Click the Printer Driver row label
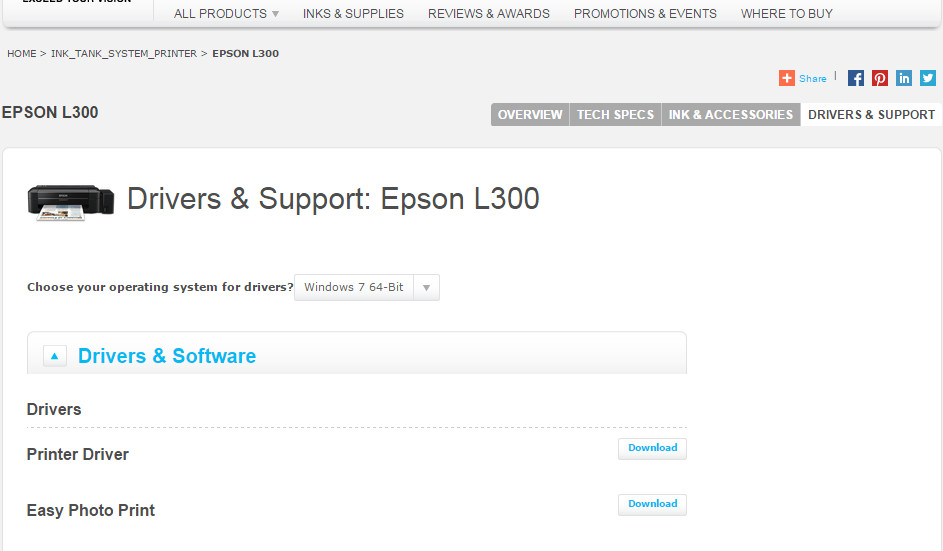The width and height of the screenshot is (943, 551). tap(78, 454)
